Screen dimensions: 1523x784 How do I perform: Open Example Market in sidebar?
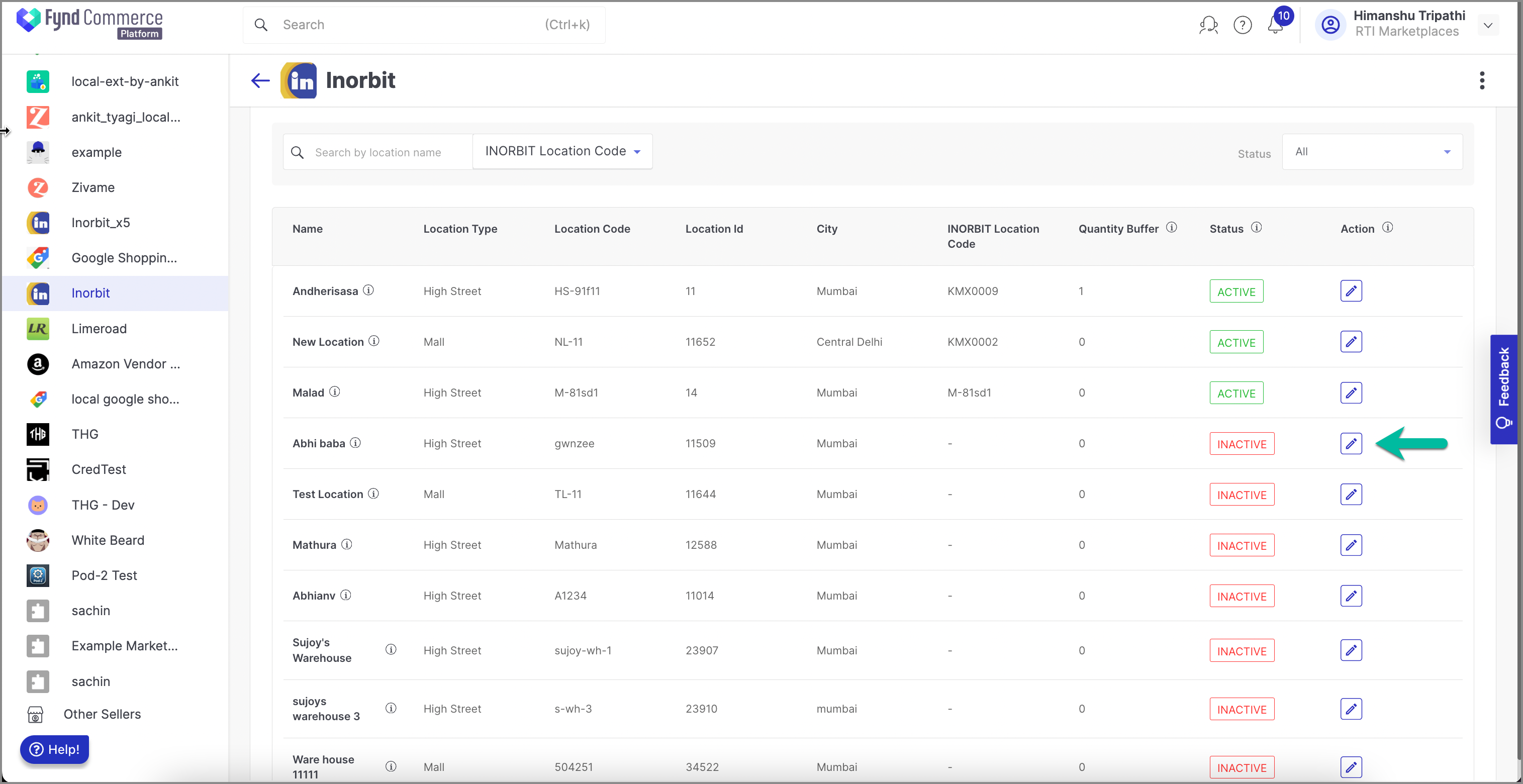pyautogui.click(x=115, y=646)
